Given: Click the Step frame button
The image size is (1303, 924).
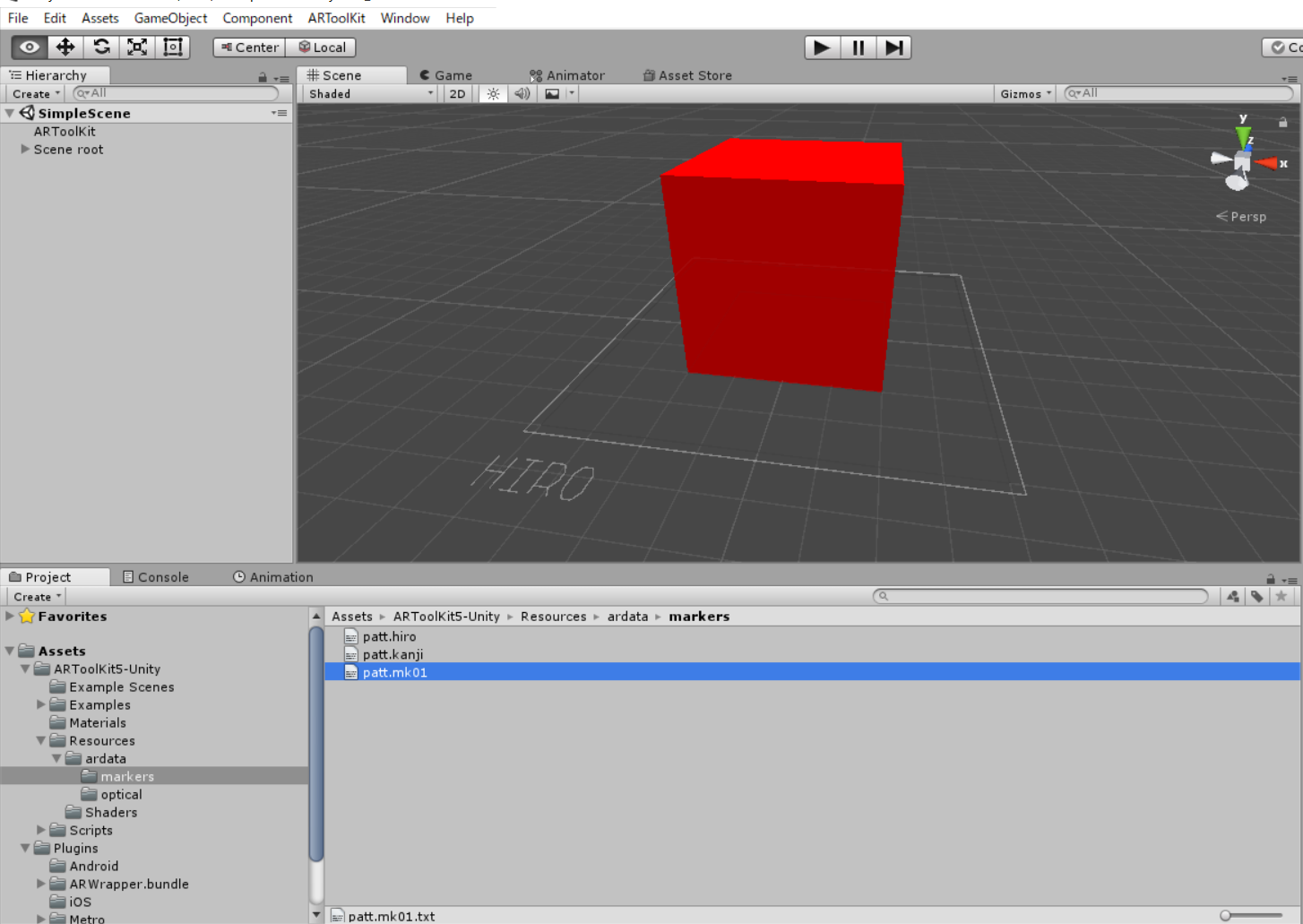Looking at the screenshot, I should click(893, 47).
